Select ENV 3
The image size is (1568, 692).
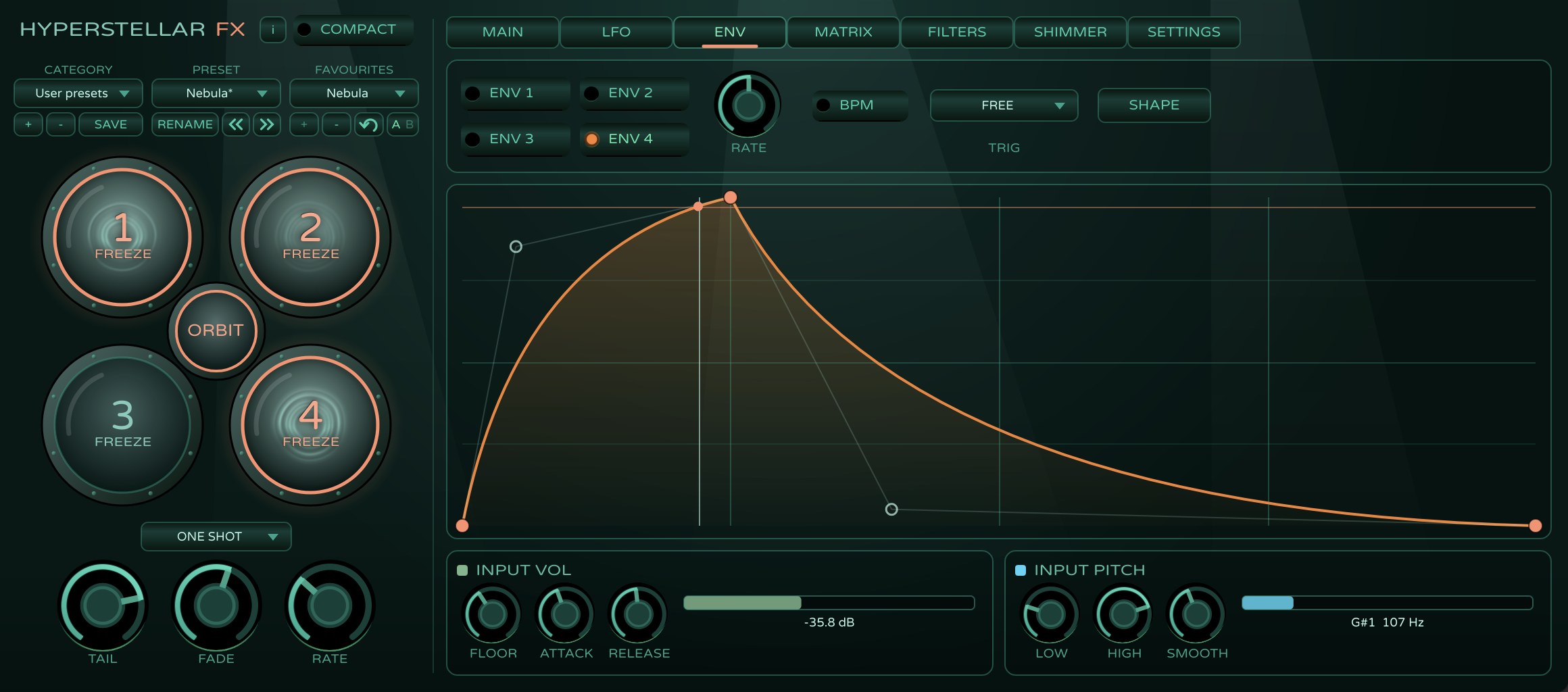point(516,139)
